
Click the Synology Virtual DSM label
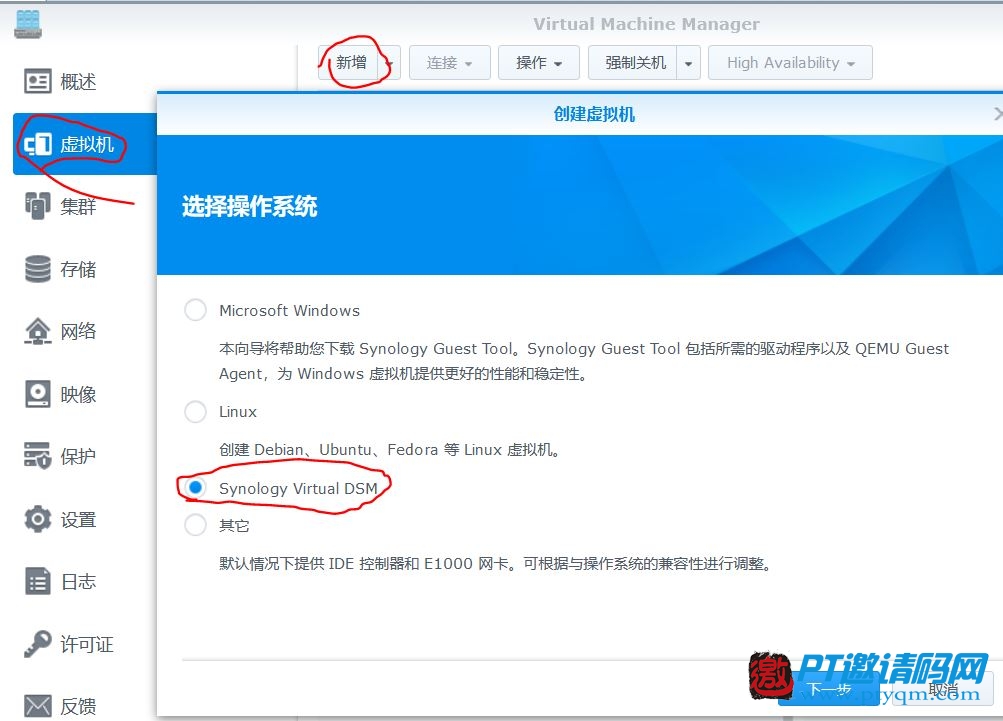point(298,489)
